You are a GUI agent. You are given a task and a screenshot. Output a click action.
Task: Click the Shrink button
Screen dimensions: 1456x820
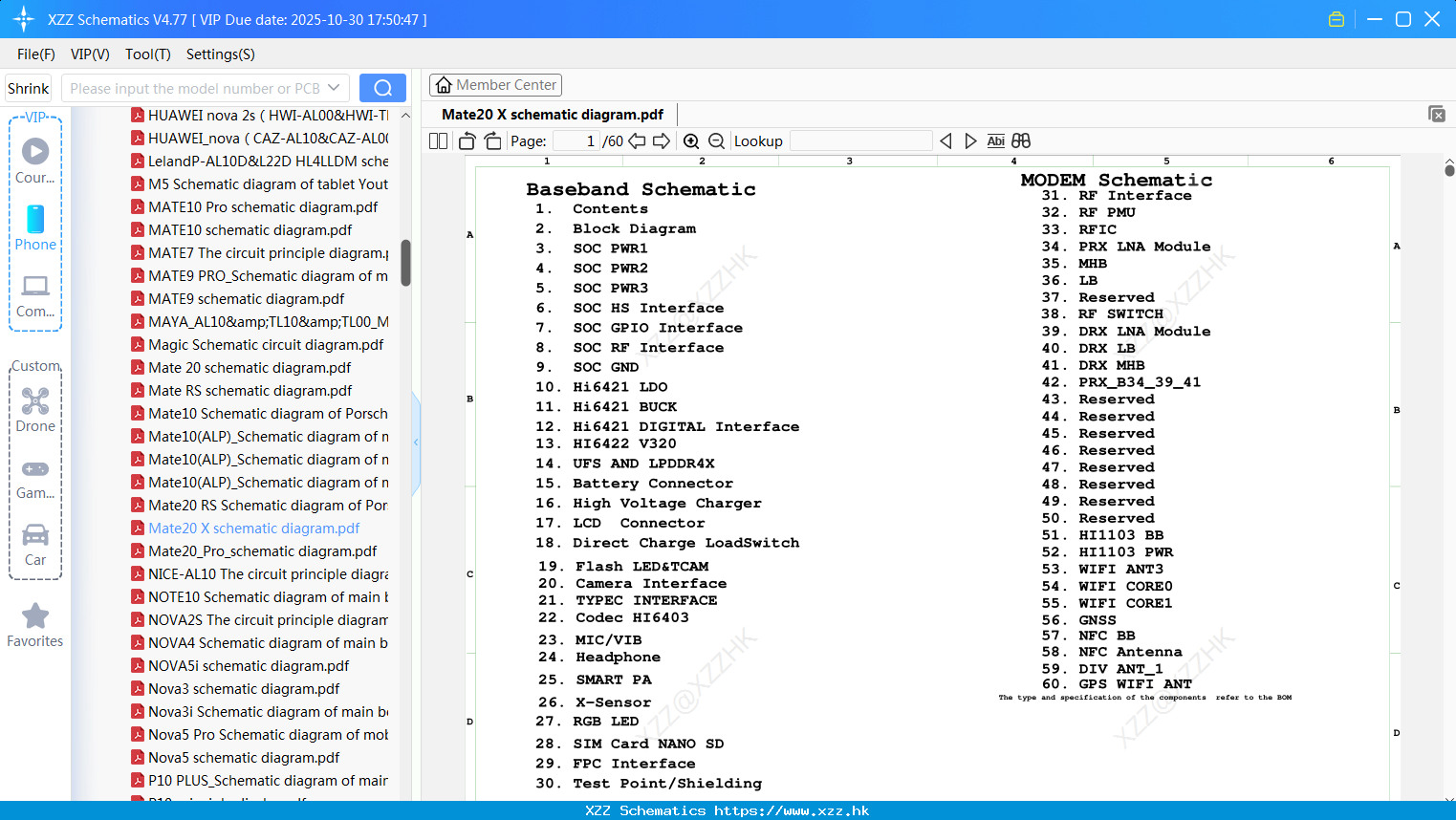(28, 88)
